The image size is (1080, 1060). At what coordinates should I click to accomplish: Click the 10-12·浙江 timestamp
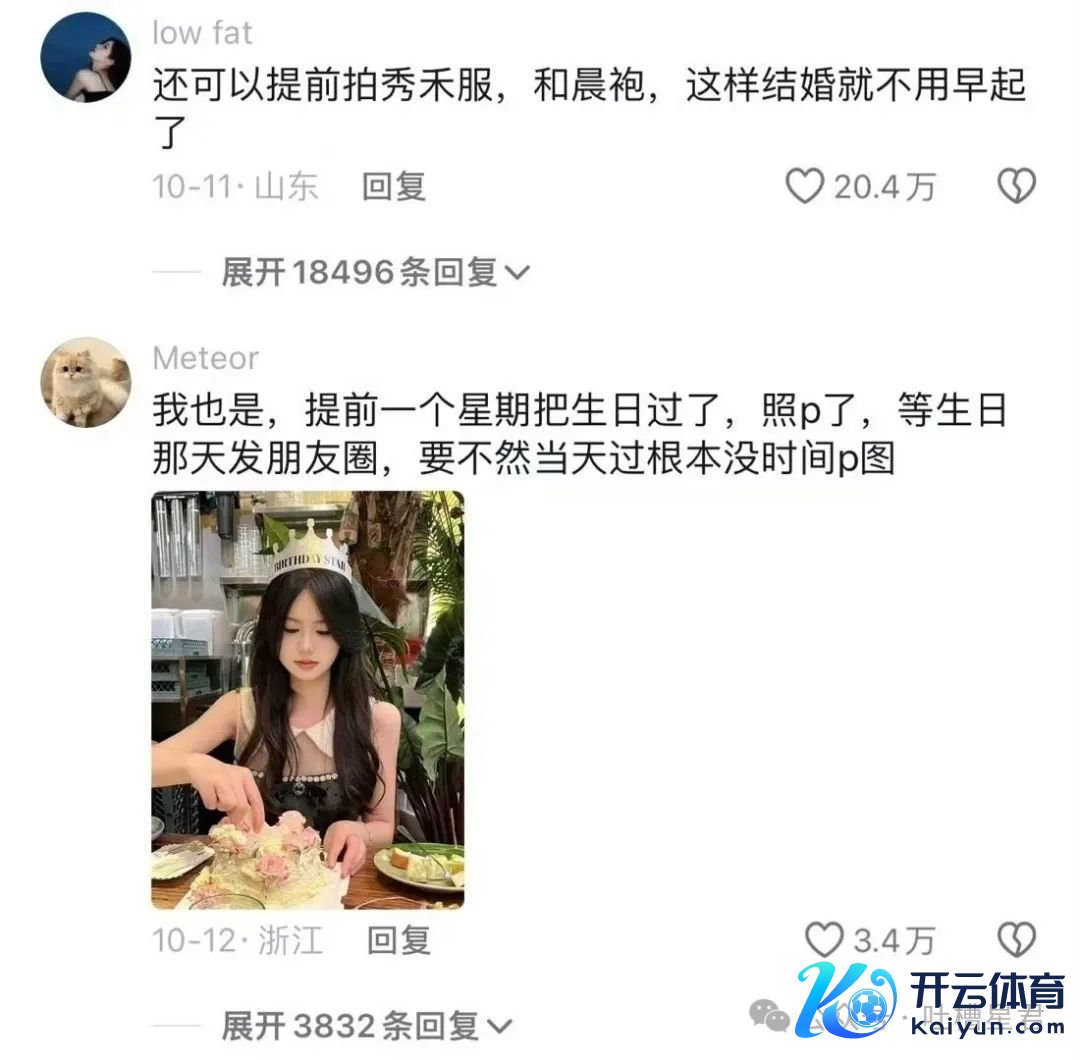point(237,941)
